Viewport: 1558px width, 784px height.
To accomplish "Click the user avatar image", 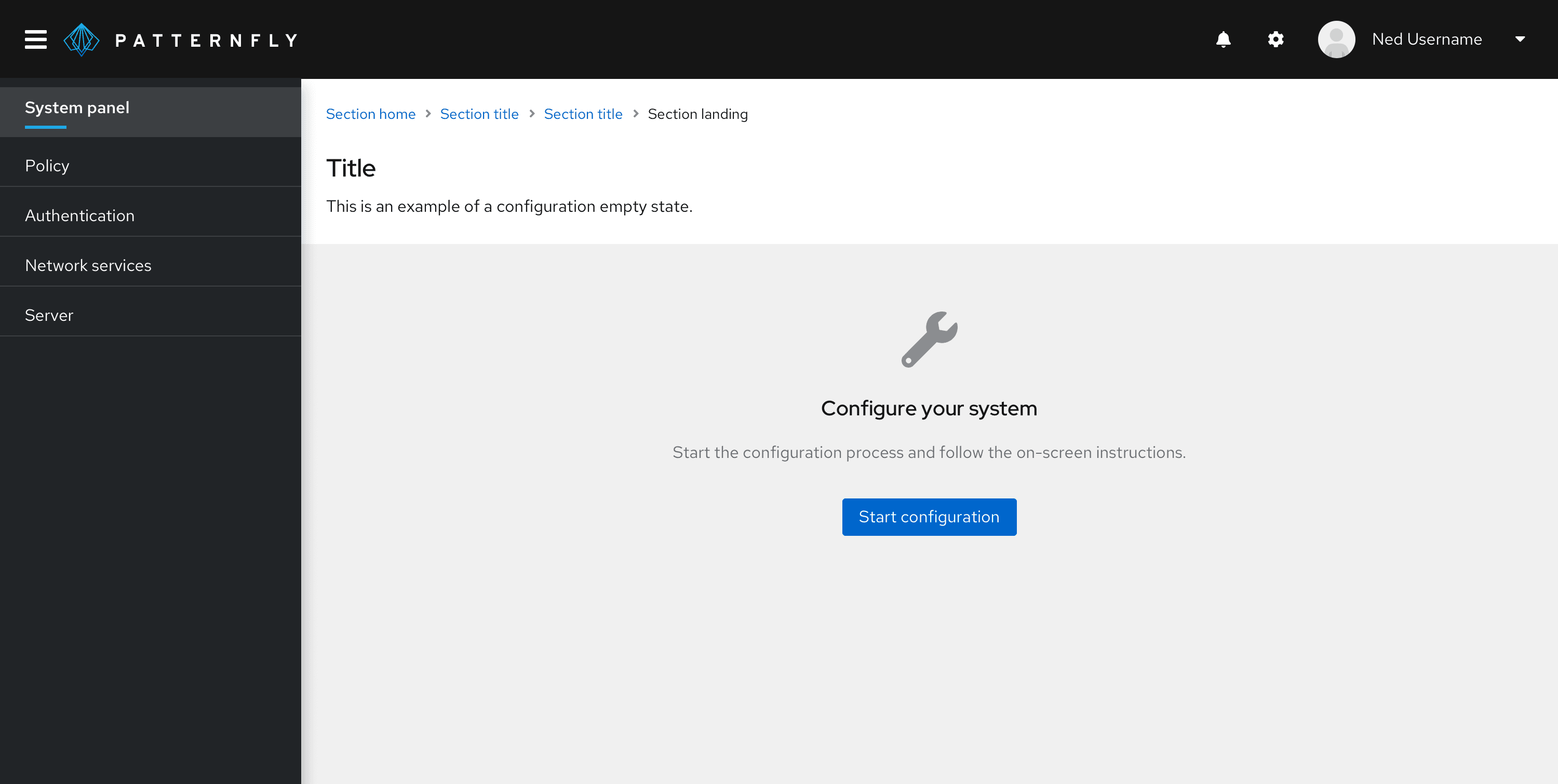I will click(1336, 39).
